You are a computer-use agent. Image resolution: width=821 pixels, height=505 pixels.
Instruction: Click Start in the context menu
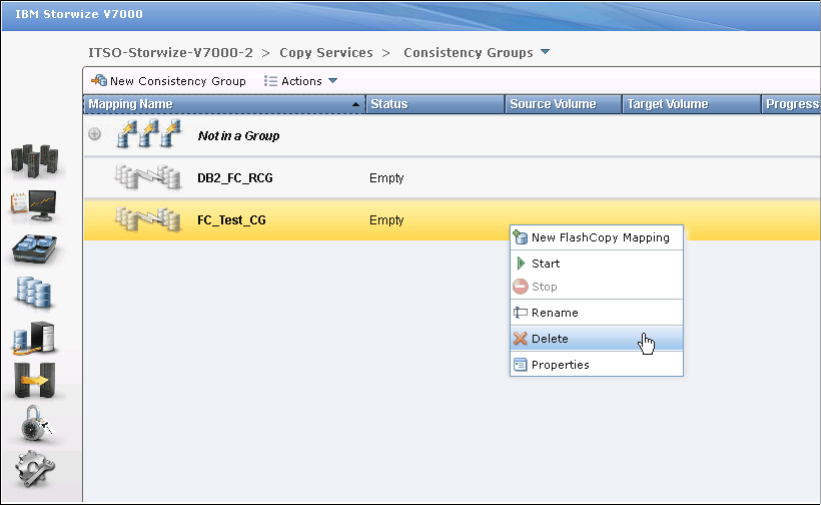click(545, 264)
